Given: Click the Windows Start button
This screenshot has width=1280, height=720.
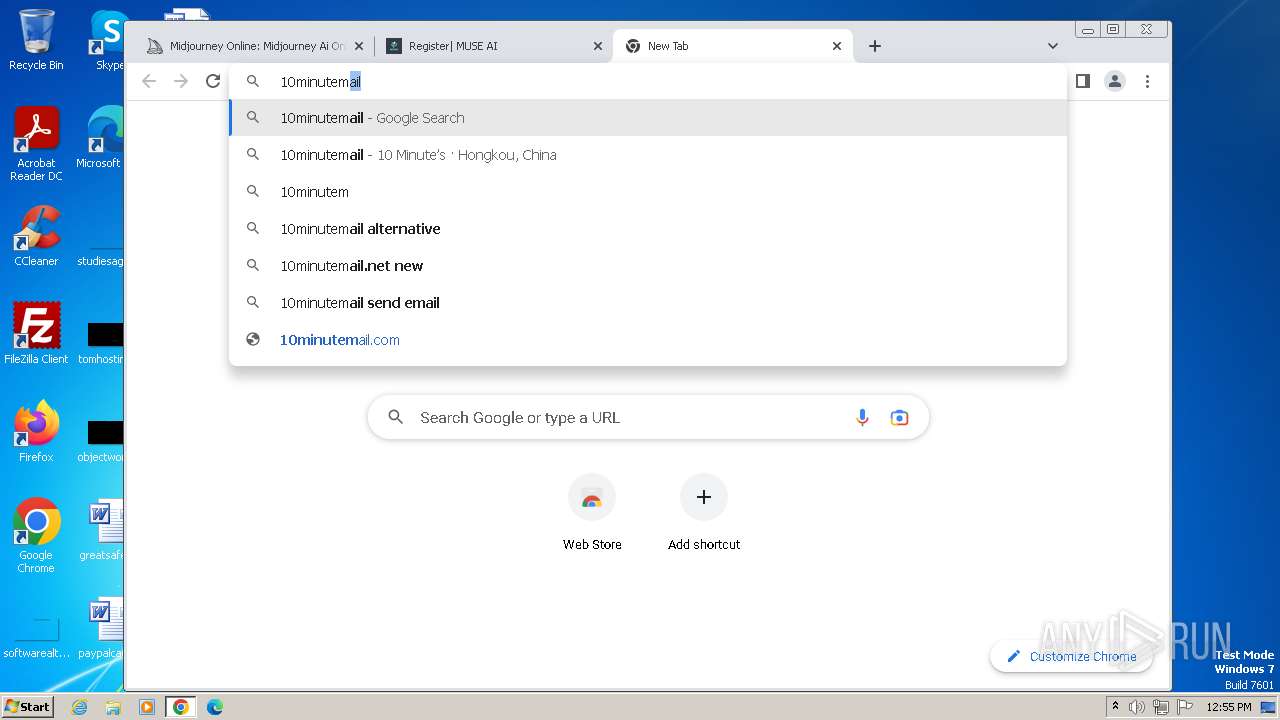Looking at the screenshot, I should [x=27, y=707].
